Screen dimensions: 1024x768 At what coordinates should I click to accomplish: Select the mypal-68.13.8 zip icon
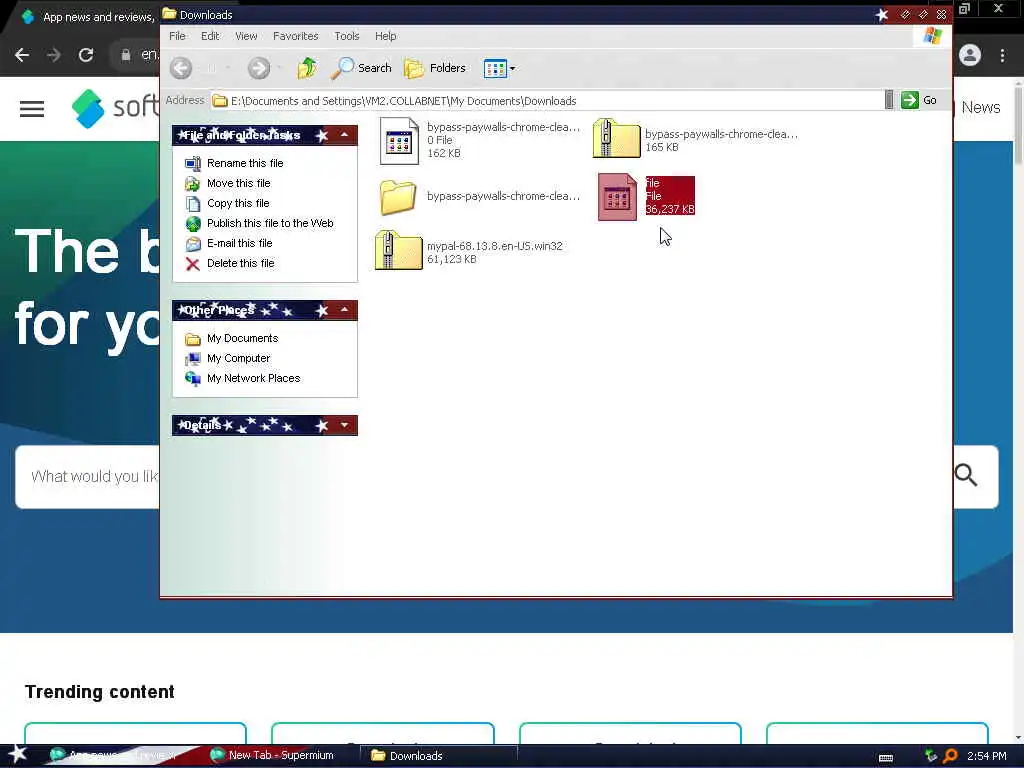point(399,250)
